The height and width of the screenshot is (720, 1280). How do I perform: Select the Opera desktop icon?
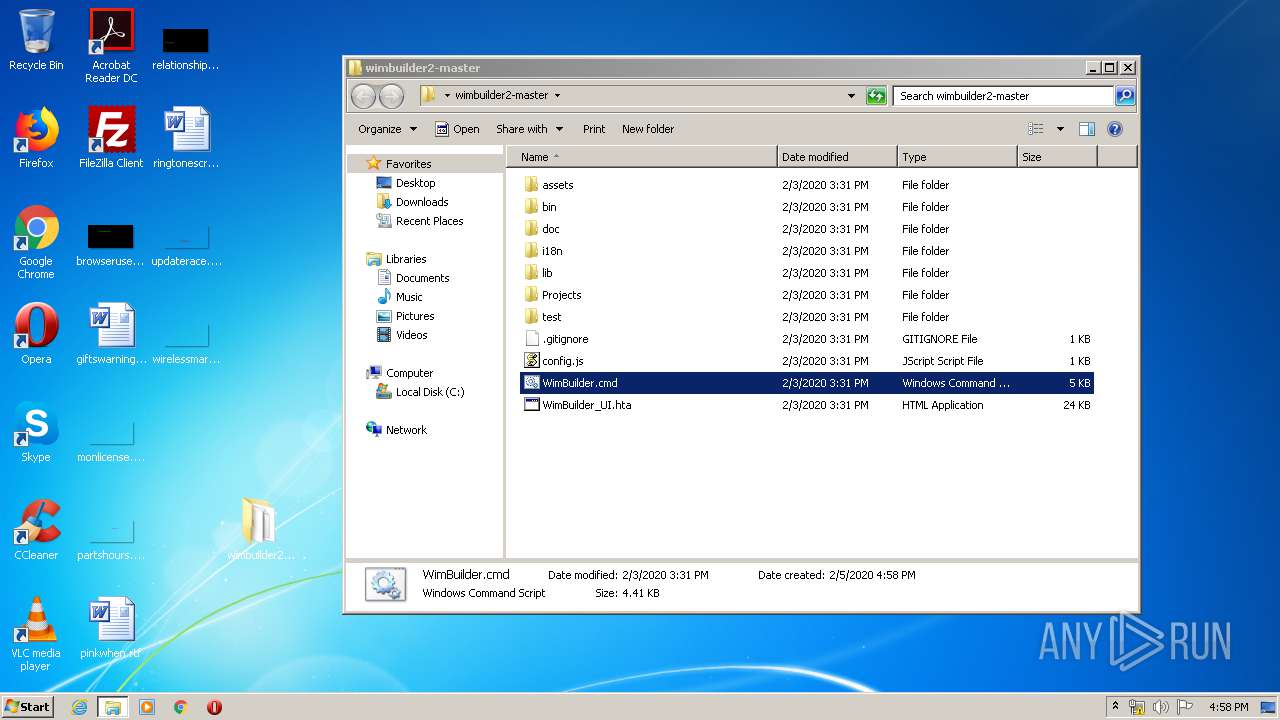pyautogui.click(x=36, y=333)
